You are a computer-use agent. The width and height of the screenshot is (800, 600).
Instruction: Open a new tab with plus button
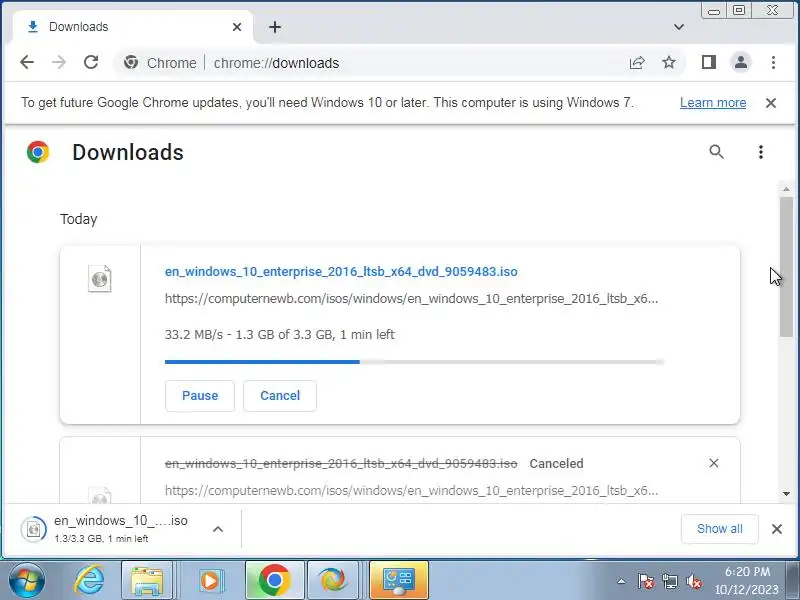275,27
